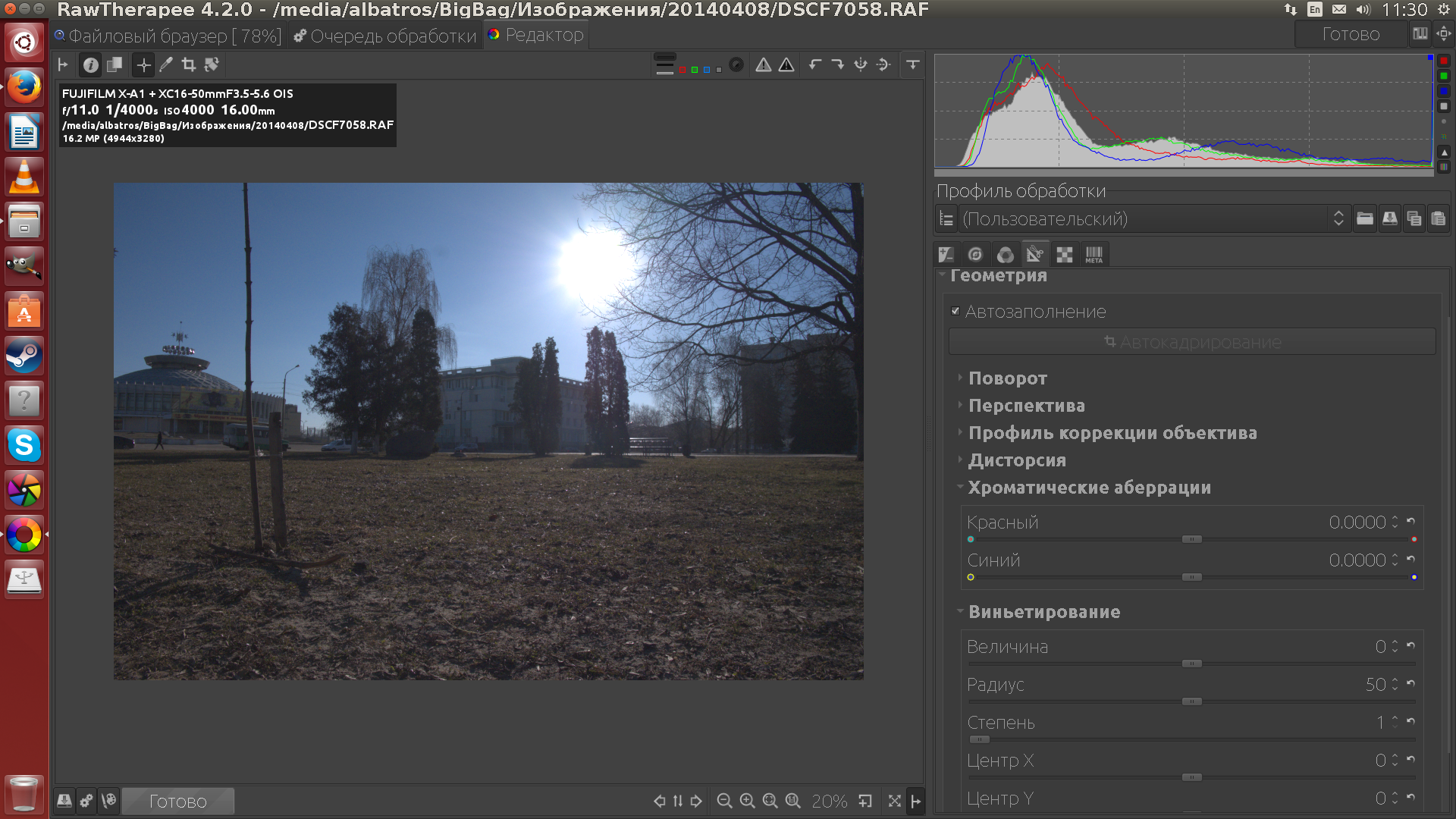Flip image horizontally

861,65
